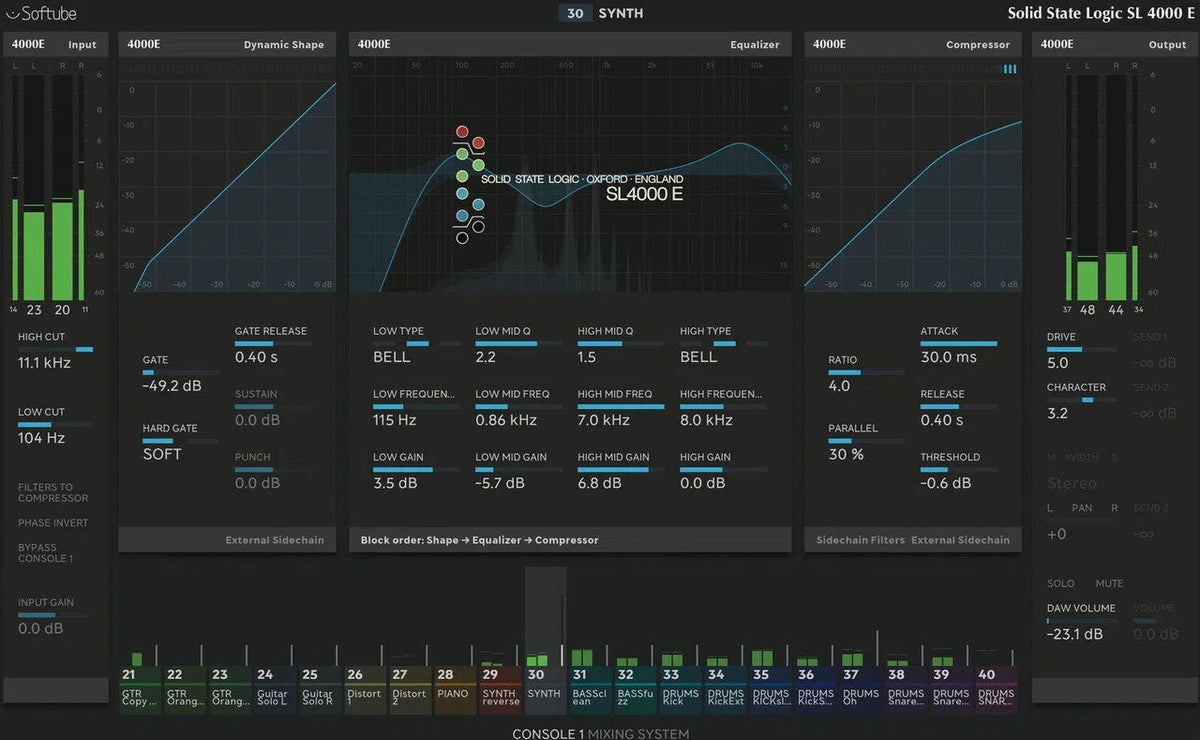Select the SYNTH reverse channel 29
Screen dimensions: 1200x740
pos(499,687)
